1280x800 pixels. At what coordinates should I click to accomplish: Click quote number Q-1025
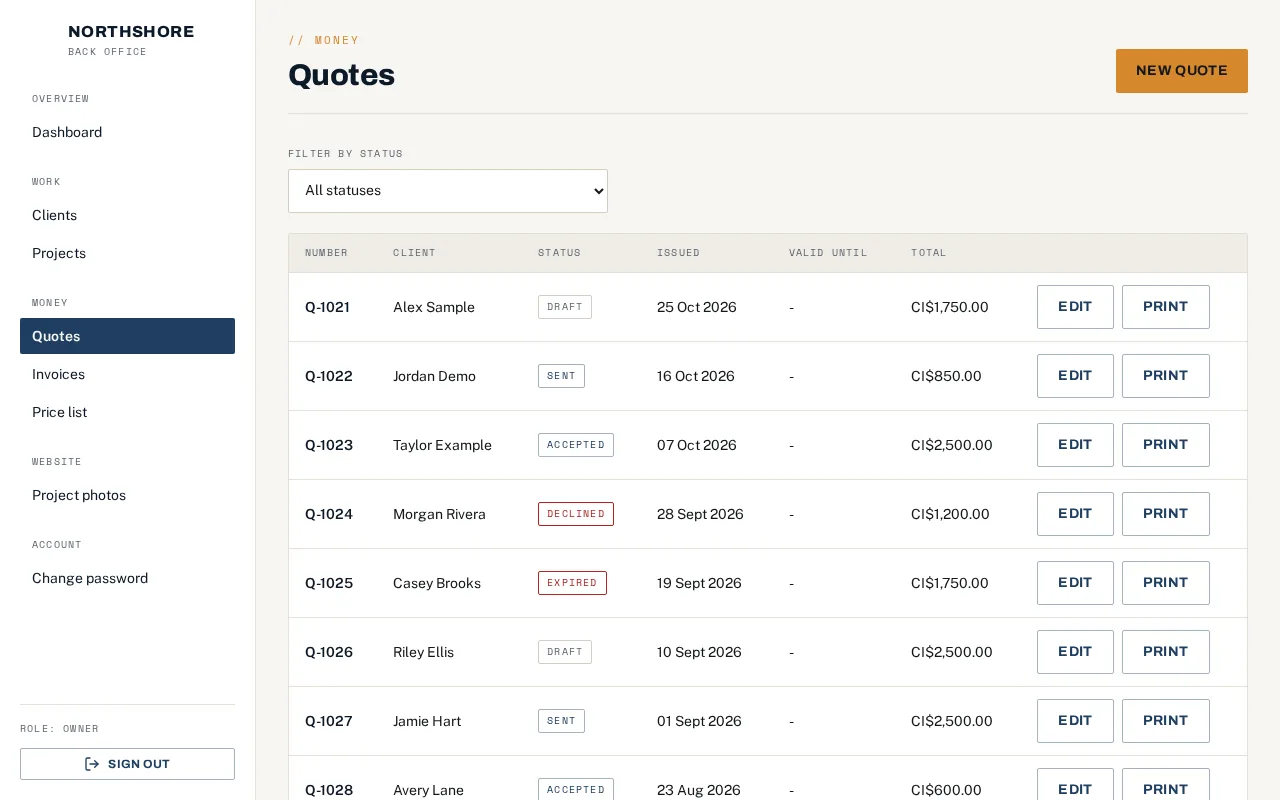pos(329,583)
